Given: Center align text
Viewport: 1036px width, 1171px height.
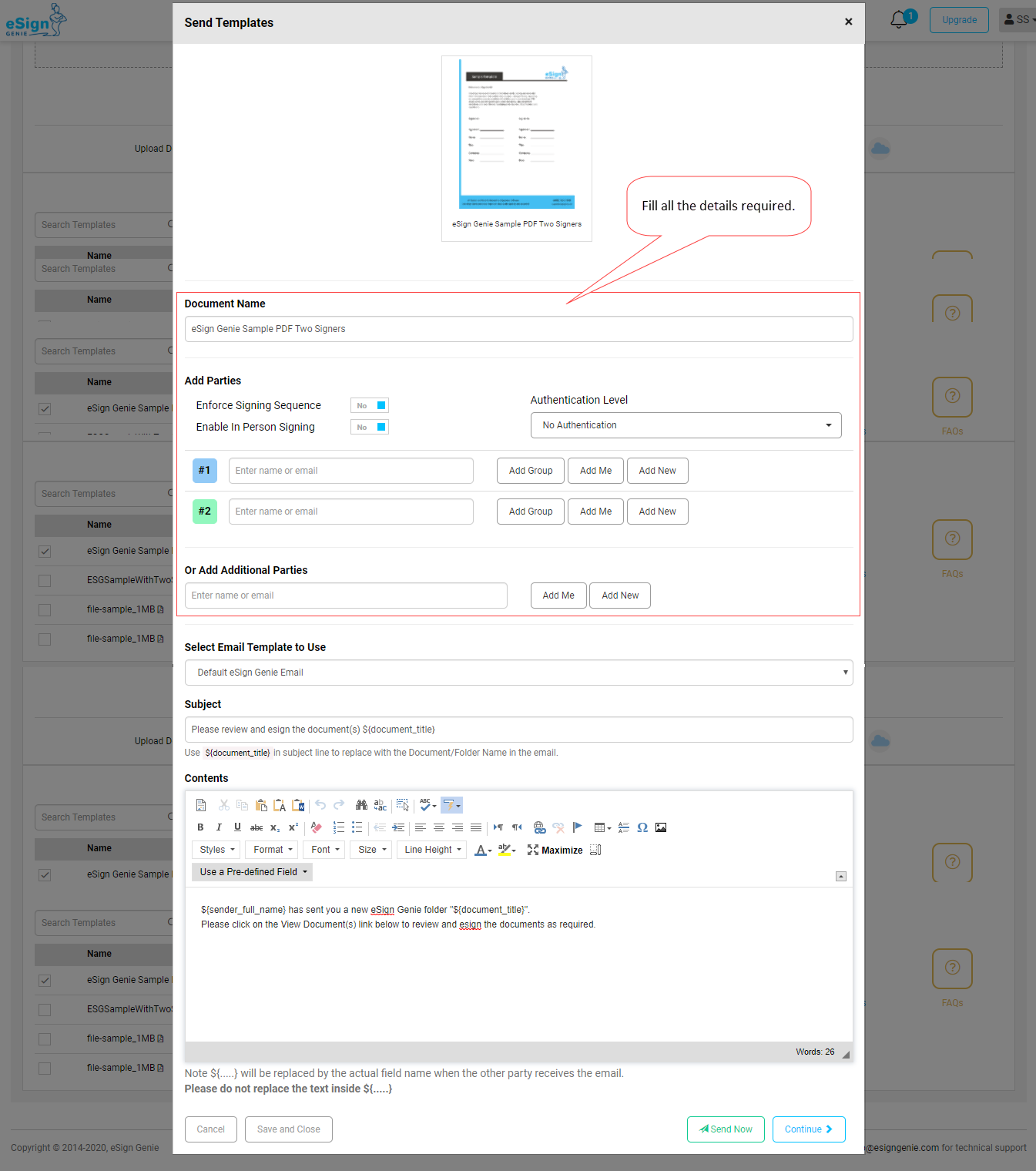Looking at the screenshot, I should point(439,827).
